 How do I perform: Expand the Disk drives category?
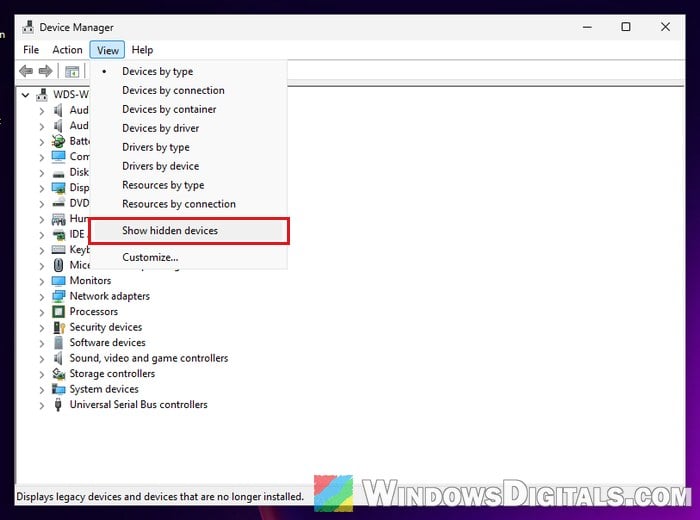coord(42,173)
